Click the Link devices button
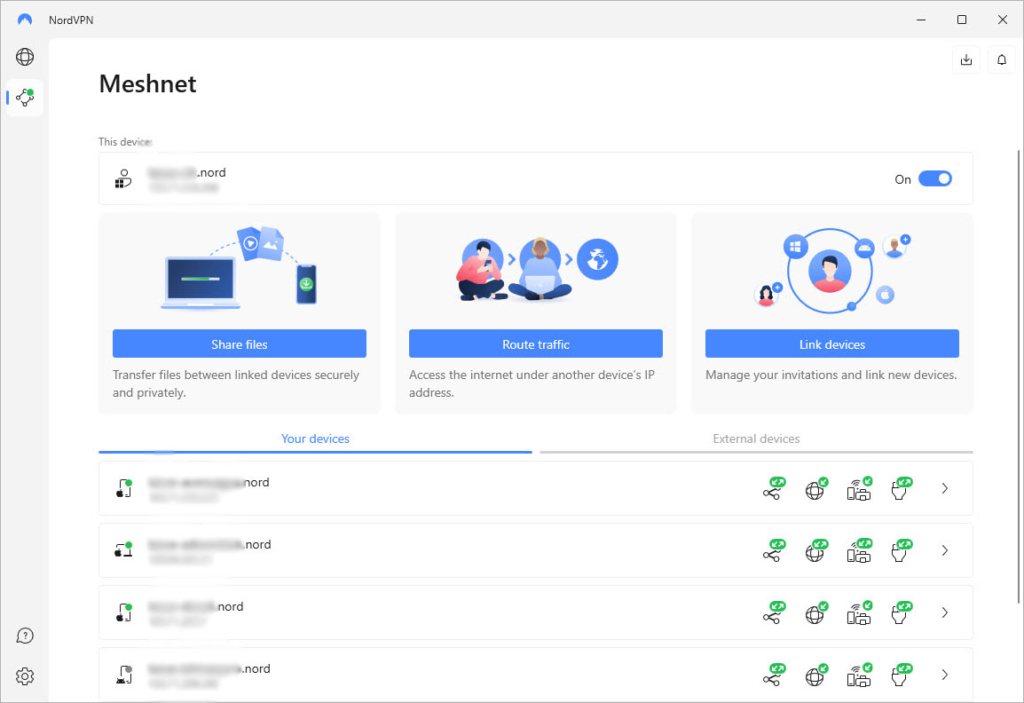This screenshot has width=1024, height=703. pyautogui.click(x=831, y=343)
